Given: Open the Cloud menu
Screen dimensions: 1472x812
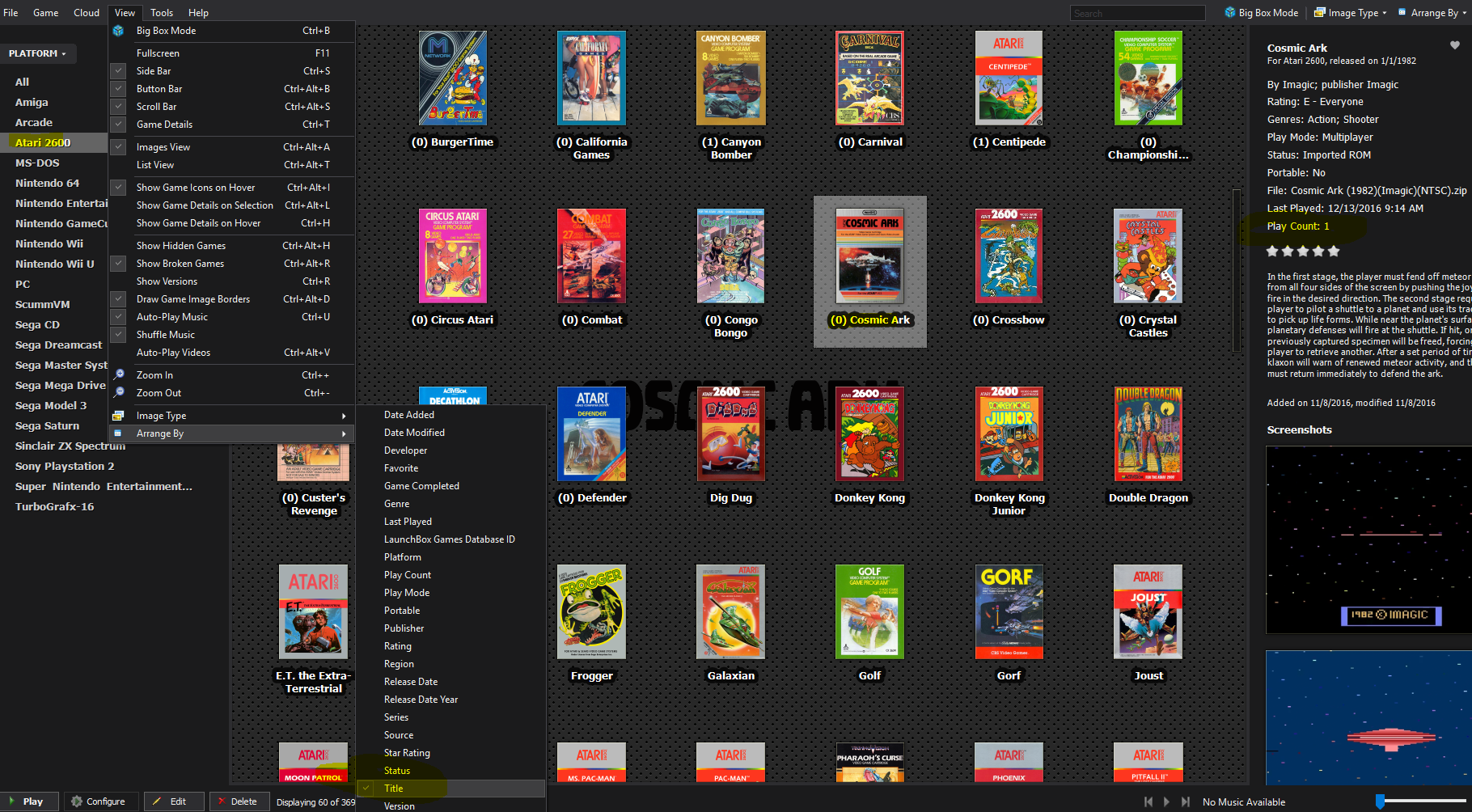Looking at the screenshot, I should 87,12.
